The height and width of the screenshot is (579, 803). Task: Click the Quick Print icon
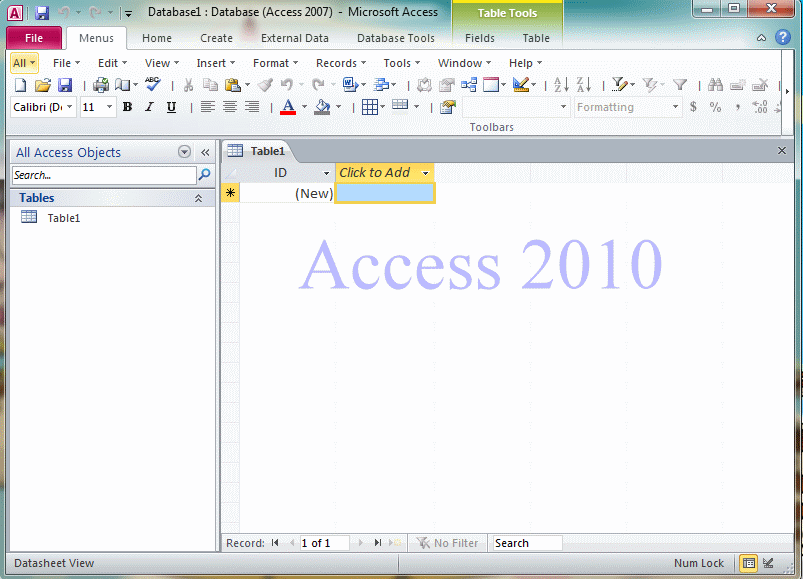click(x=101, y=85)
